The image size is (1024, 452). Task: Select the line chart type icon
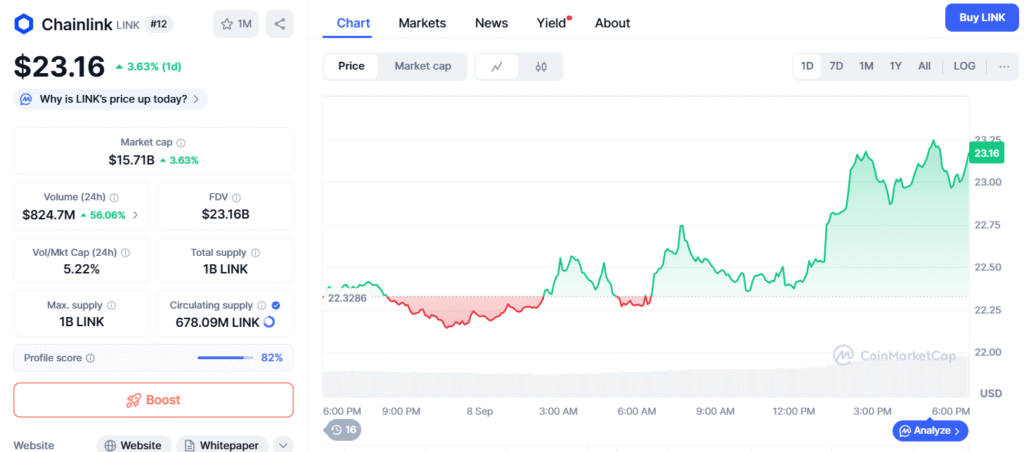click(497, 67)
